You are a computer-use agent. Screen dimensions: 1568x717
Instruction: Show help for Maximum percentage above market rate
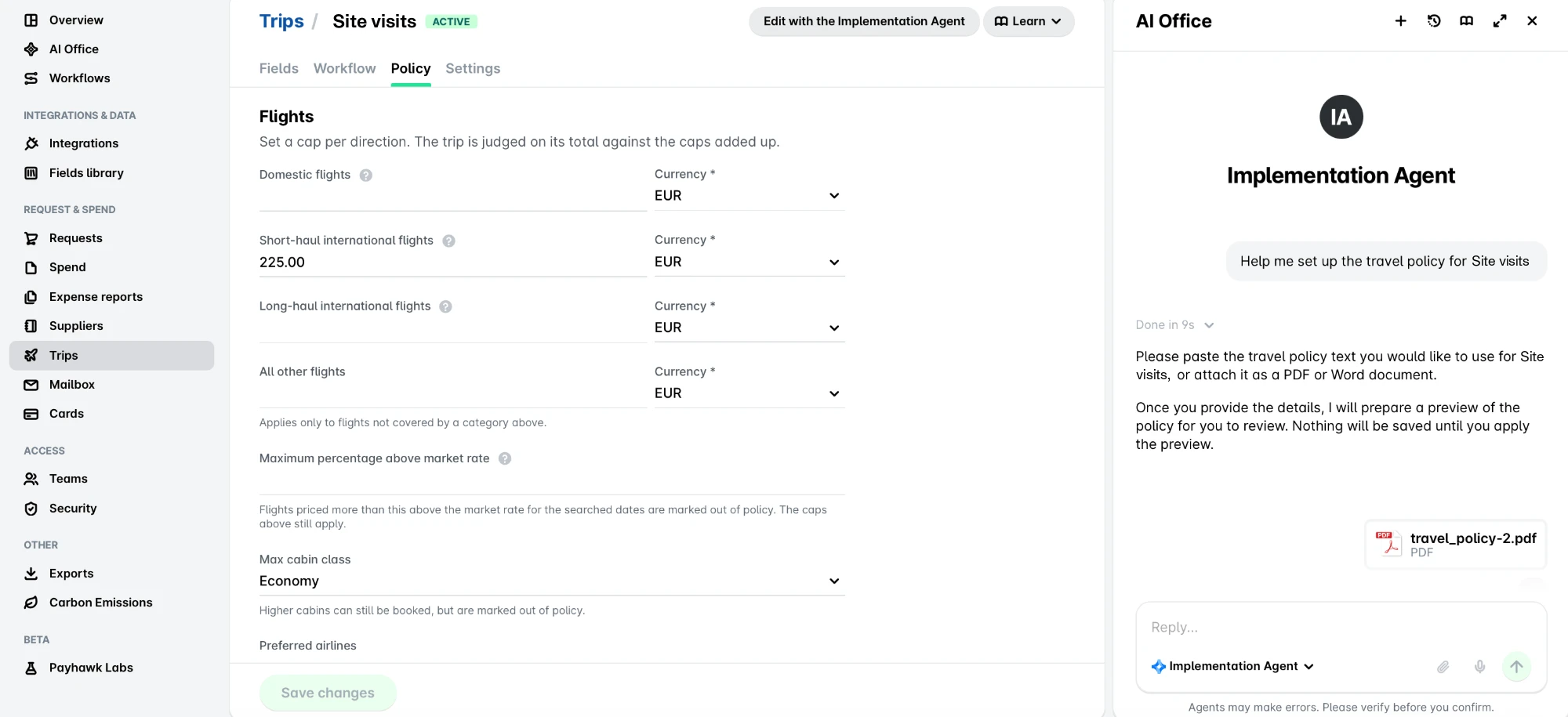[505, 459]
